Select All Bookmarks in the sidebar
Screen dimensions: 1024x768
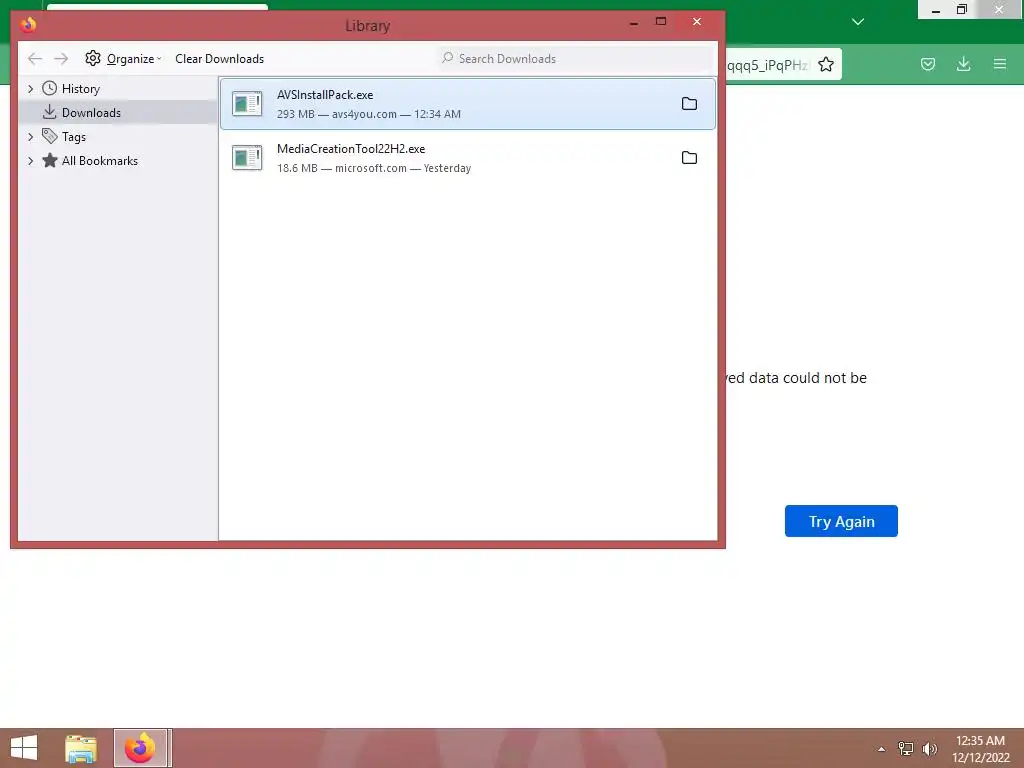pyautogui.click(x=99, y=161)
